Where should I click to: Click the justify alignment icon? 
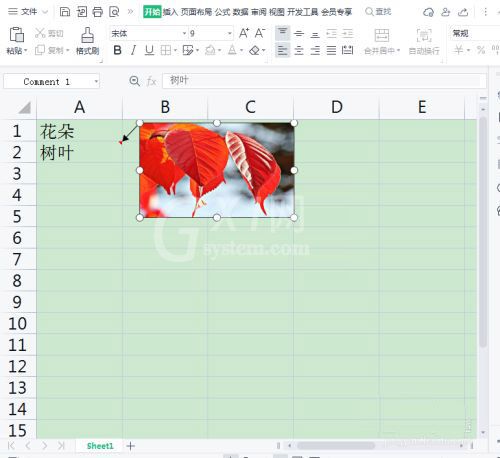click(x=331, y=50)
